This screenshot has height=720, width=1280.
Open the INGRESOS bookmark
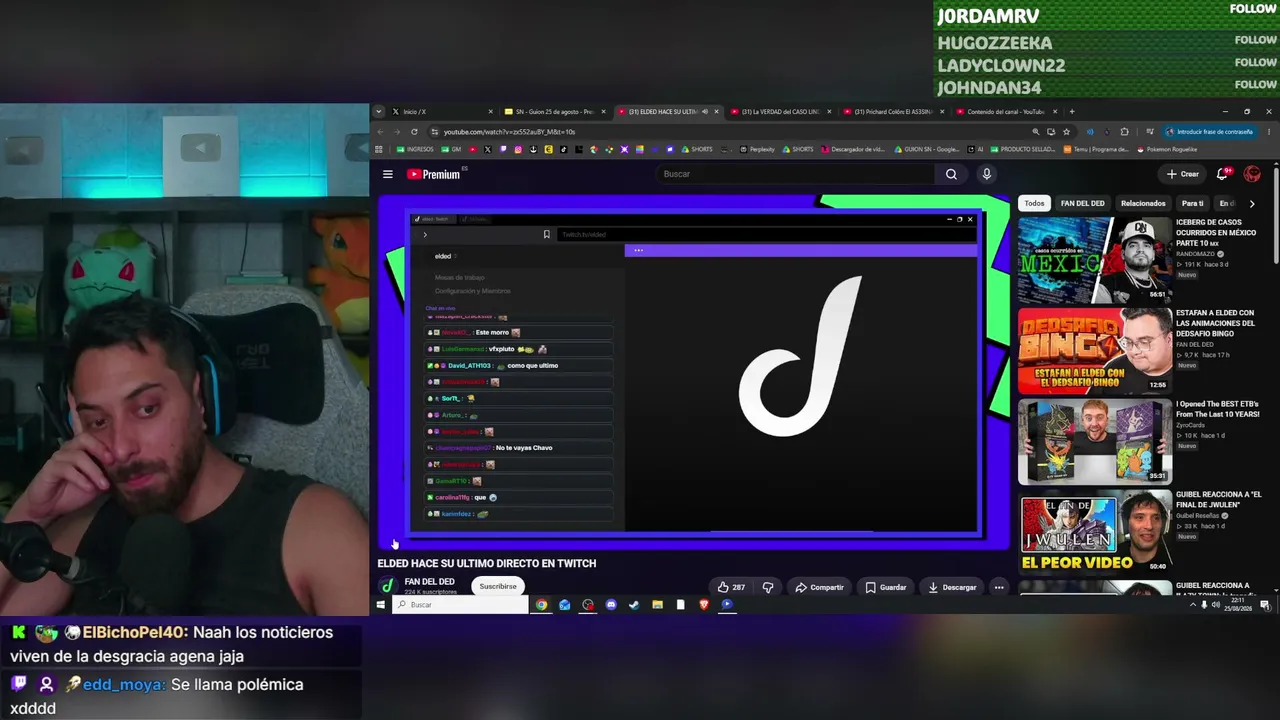[416, 150]
